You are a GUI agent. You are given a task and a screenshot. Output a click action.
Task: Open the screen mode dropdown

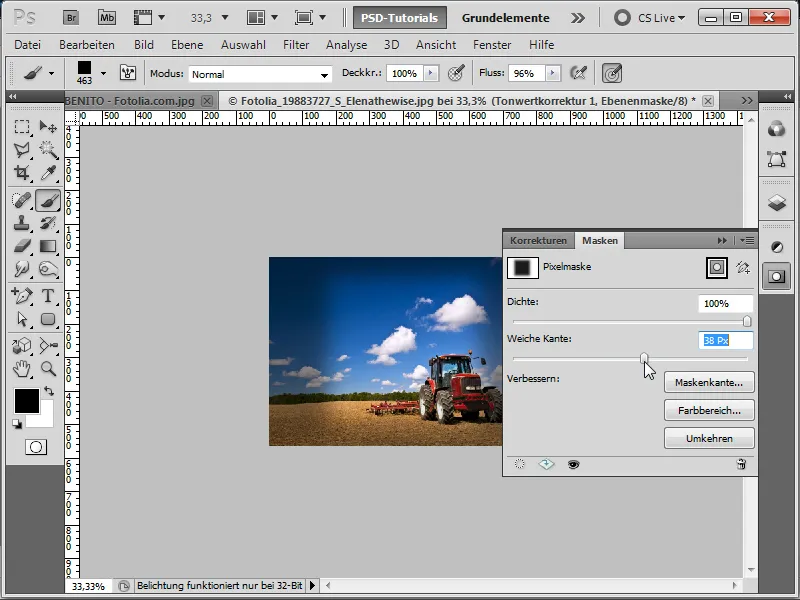(322, 18)
